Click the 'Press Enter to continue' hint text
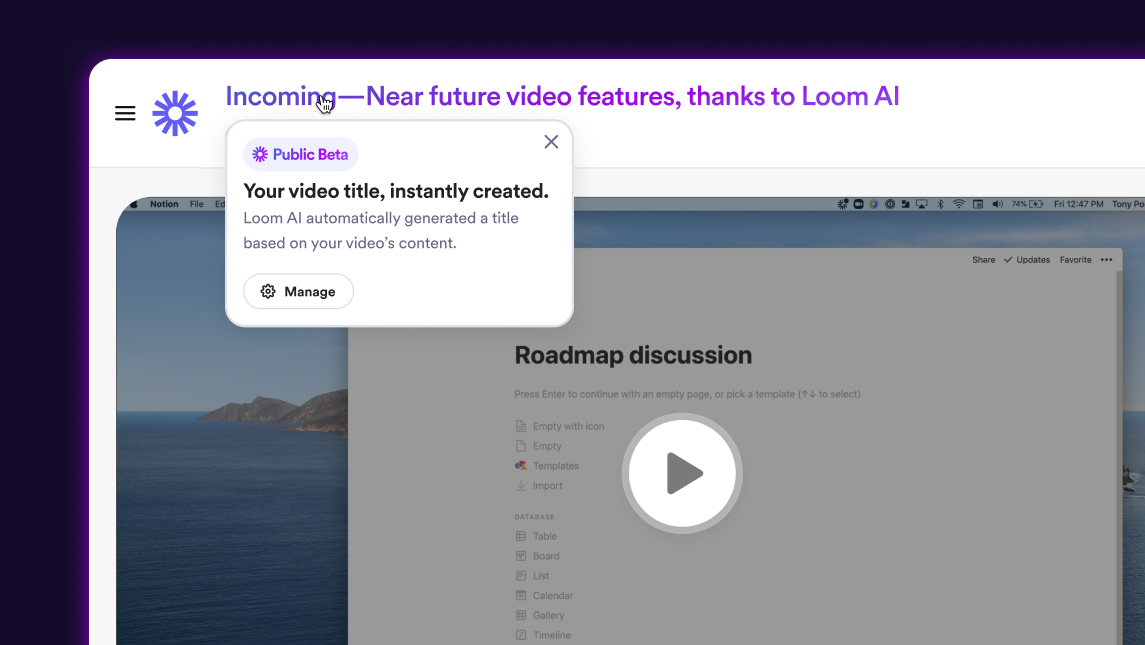Viewport: 1145px width, 645px height. 687,394
